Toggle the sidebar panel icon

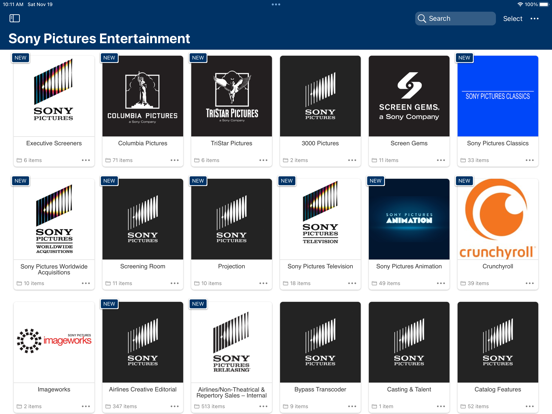point(14,18)
